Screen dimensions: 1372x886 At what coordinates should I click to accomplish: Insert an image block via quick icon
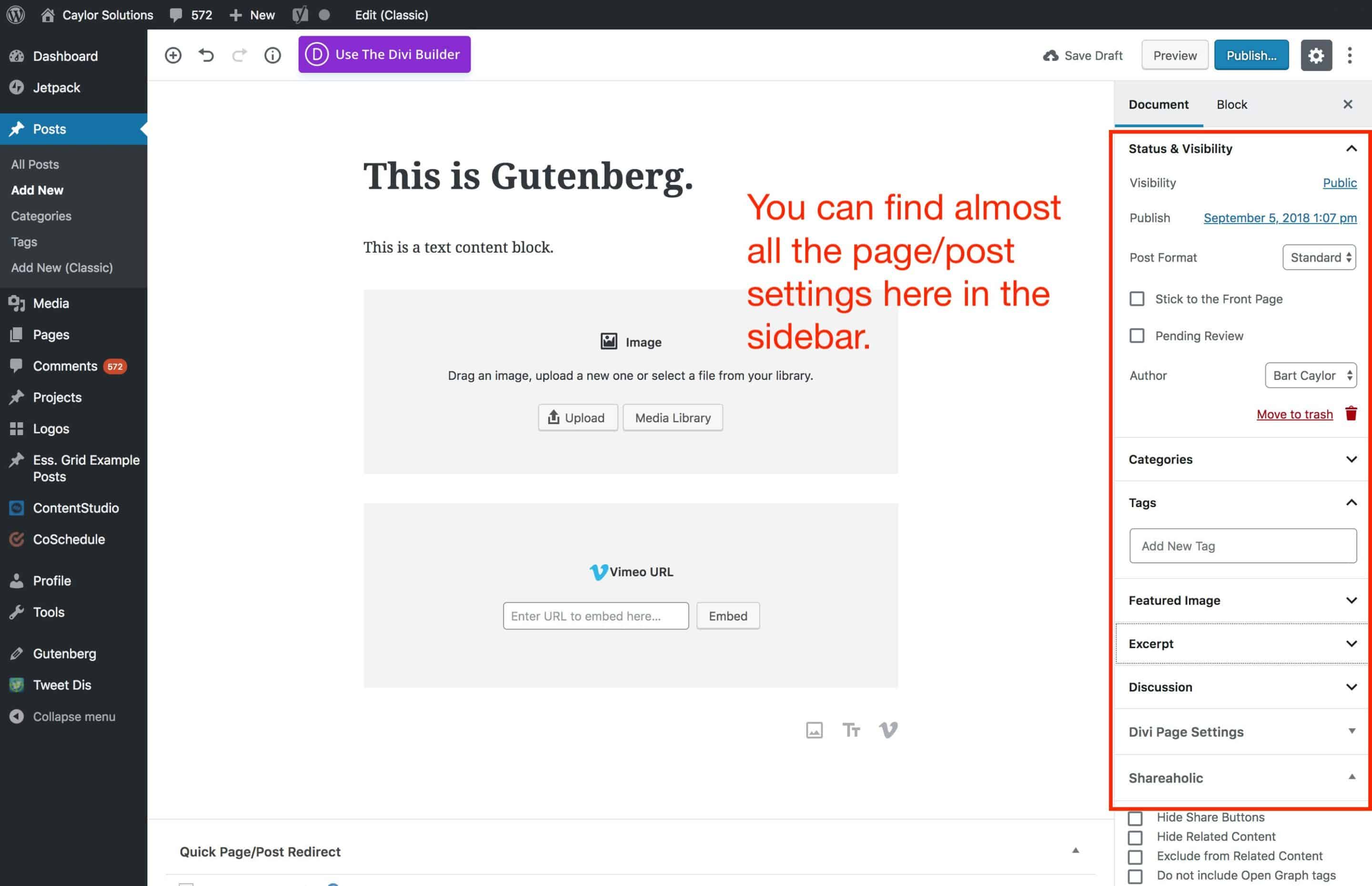tap(814, 730)
